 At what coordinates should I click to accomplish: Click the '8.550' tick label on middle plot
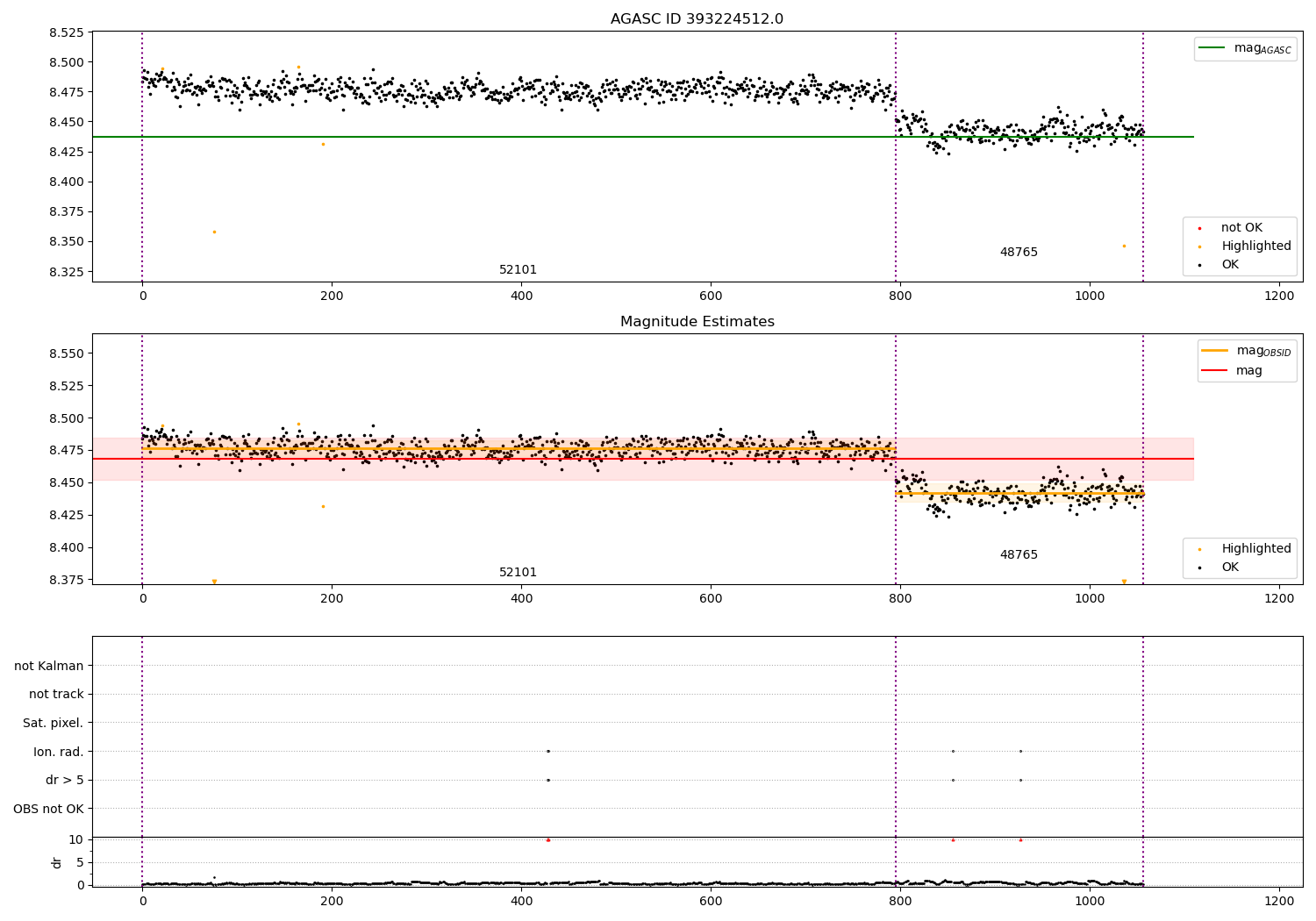click(x=66, y=354)
